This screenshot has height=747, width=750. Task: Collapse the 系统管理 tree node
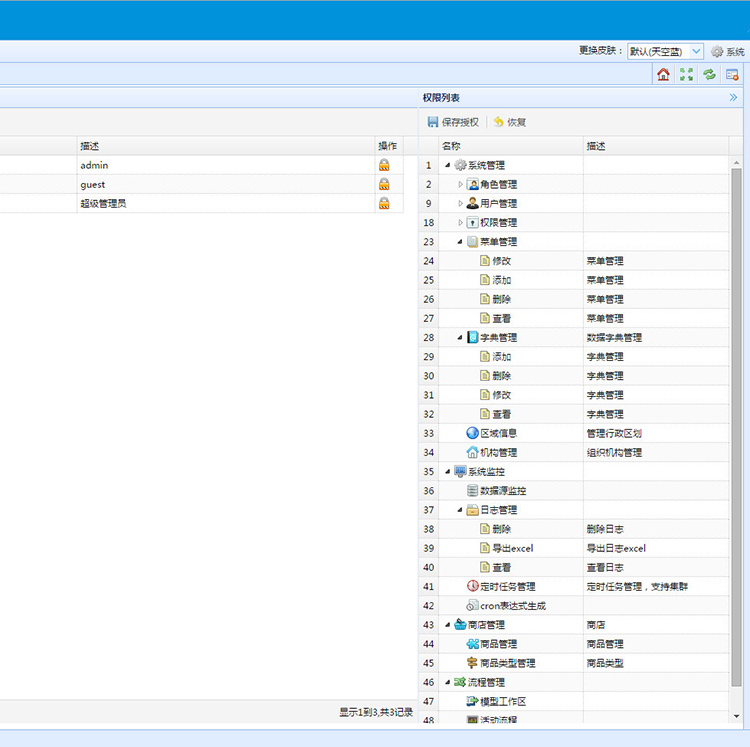[448, 165]
